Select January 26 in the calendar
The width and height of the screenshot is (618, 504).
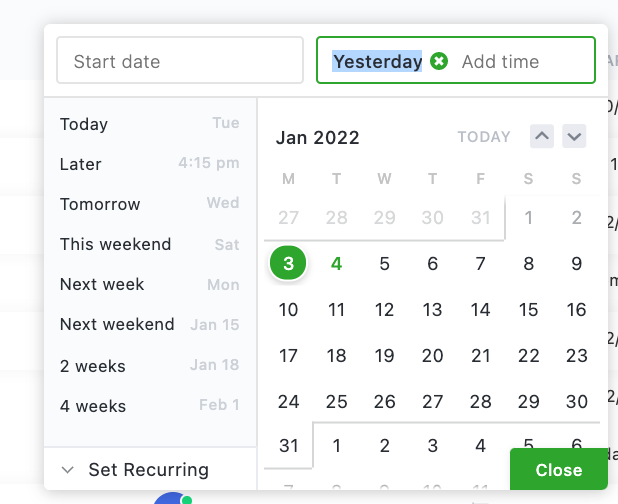click(384, 402)
